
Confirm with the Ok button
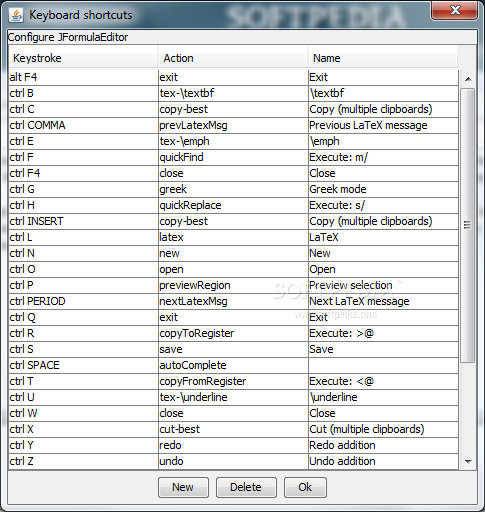point(305,487)
